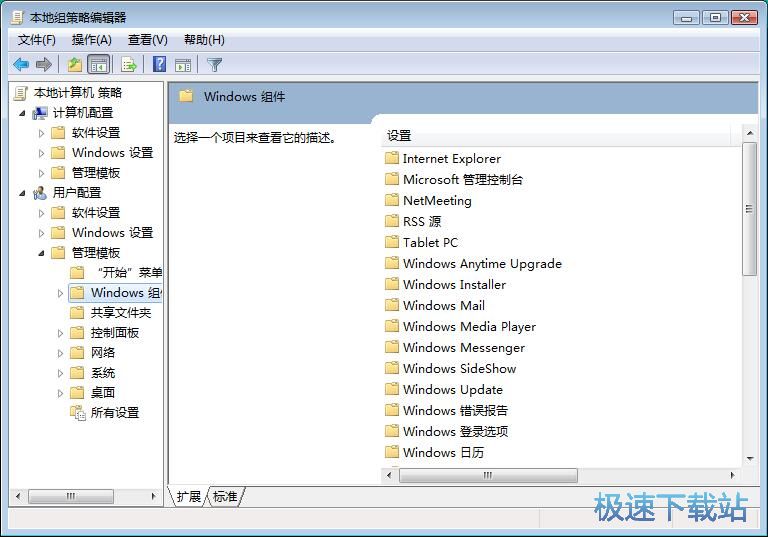
Task: Click the settings list horizontal scrollbar thumb
Action: pos(488,475)
